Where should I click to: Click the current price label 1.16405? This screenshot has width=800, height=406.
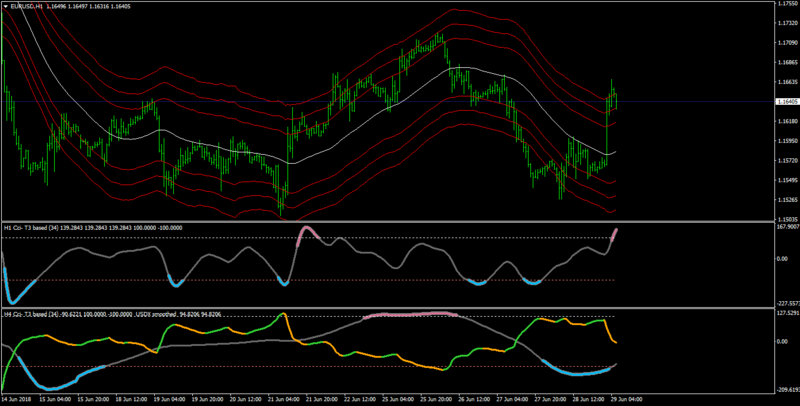[x=786, y=102]
